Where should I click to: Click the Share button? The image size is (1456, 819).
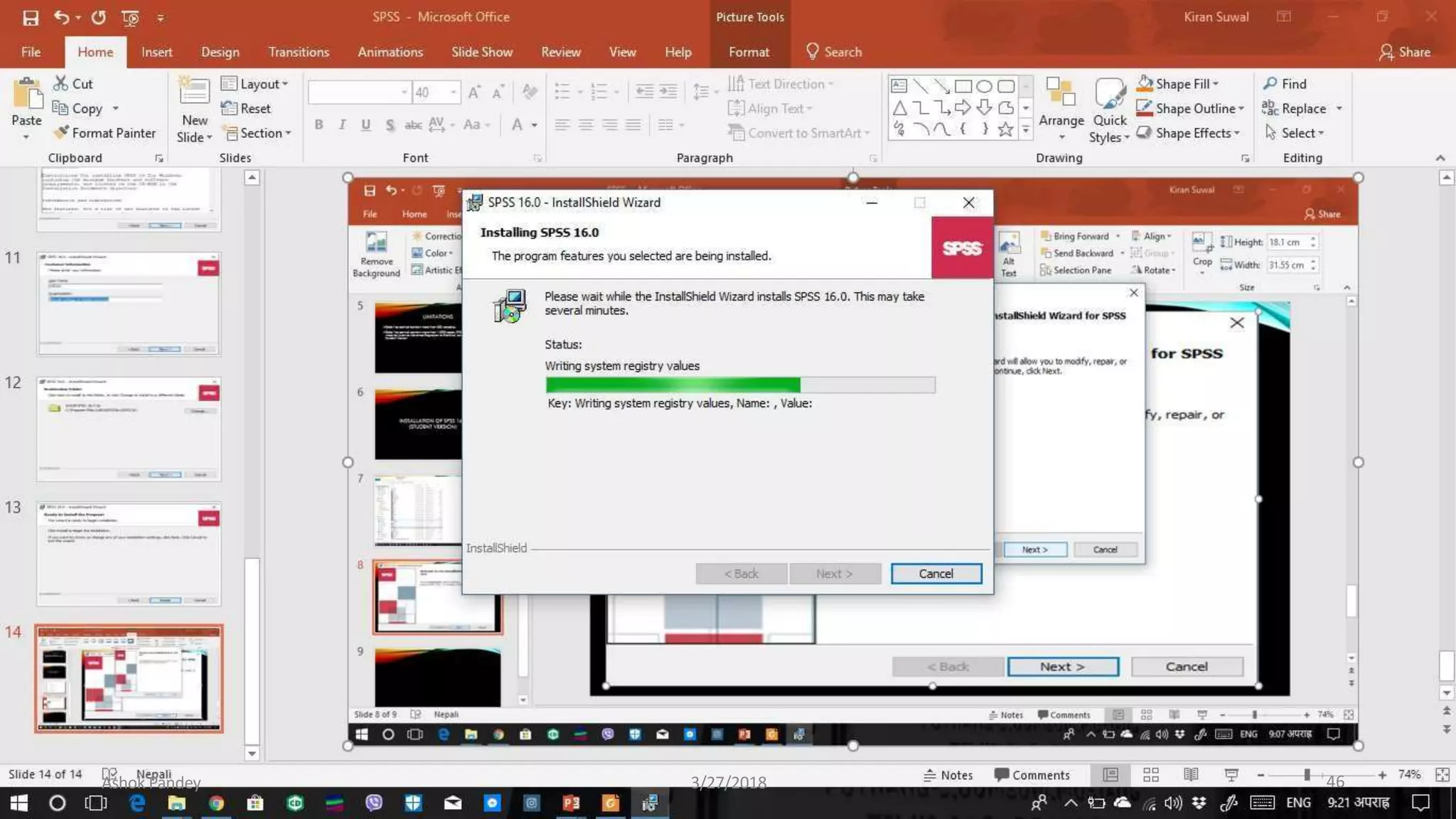coord(1404,52)
